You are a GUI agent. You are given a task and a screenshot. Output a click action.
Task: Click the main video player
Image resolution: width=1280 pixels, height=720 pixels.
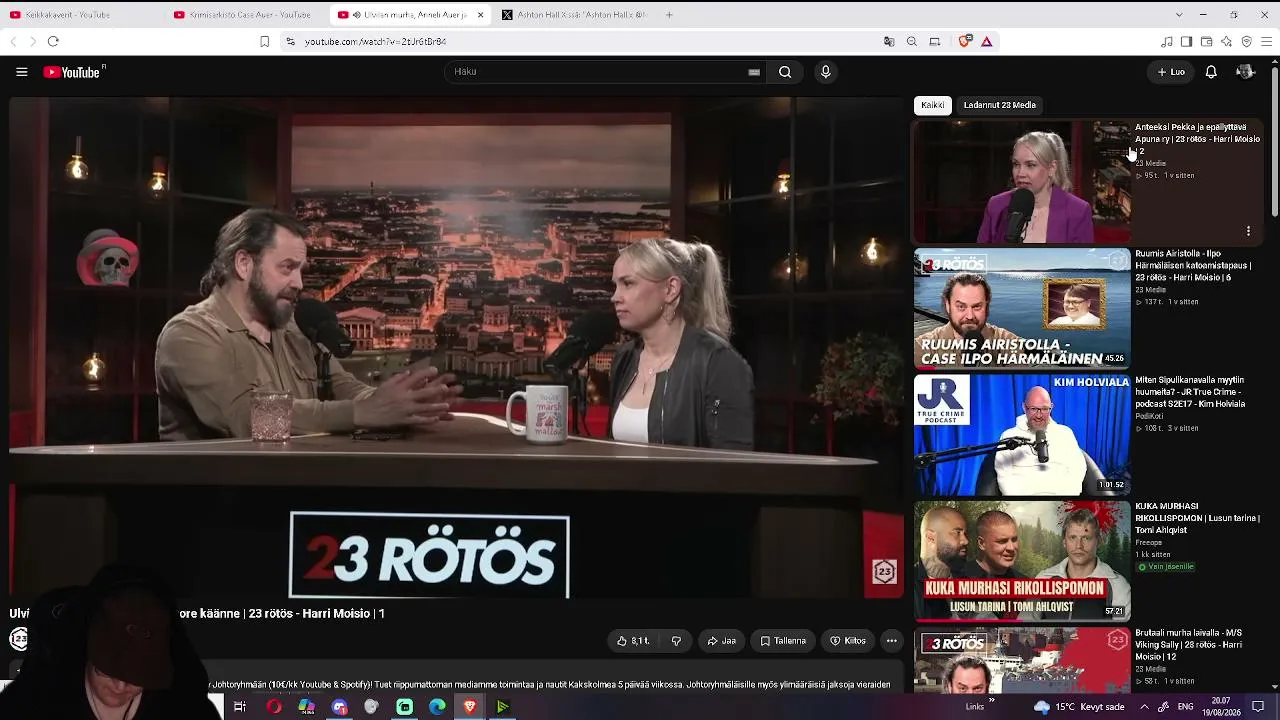tap(456, 348)
